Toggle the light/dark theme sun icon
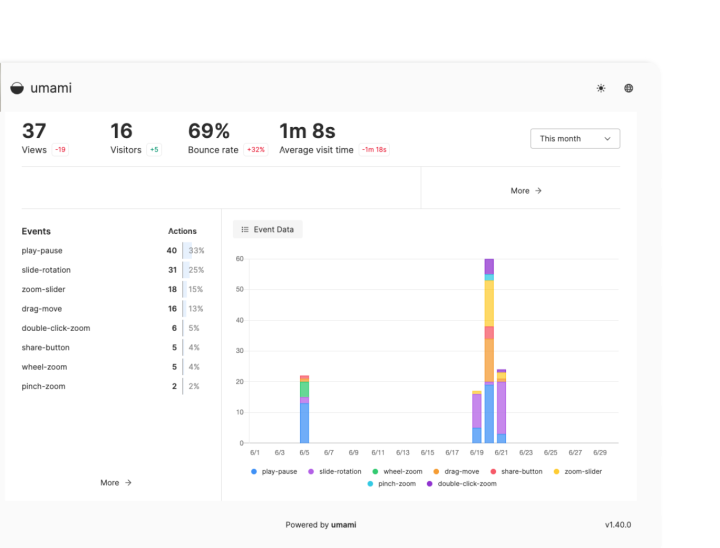This screenshot has height=548, width=720. pyautogui.click(x=601, y=88)
